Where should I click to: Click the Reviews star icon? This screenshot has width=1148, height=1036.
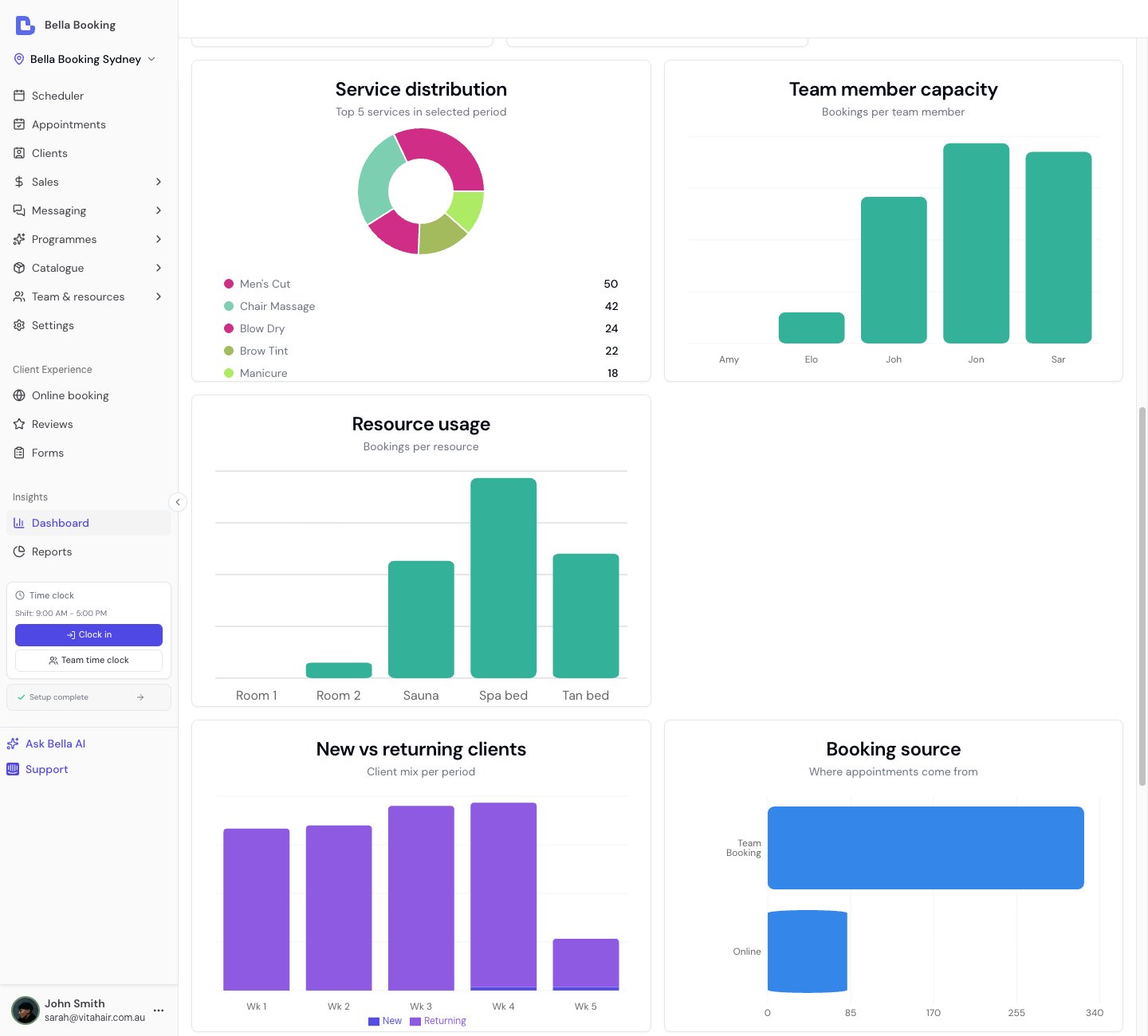(x=19, y=424)
